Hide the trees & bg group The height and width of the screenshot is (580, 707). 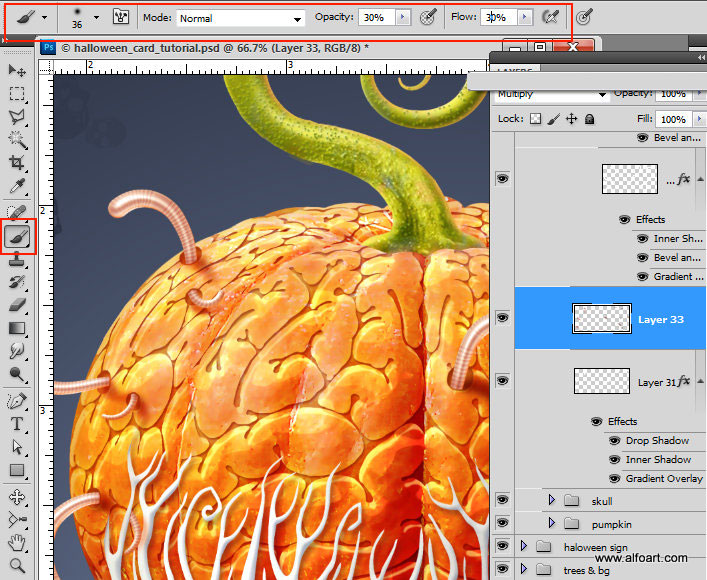tap(502, 568)
